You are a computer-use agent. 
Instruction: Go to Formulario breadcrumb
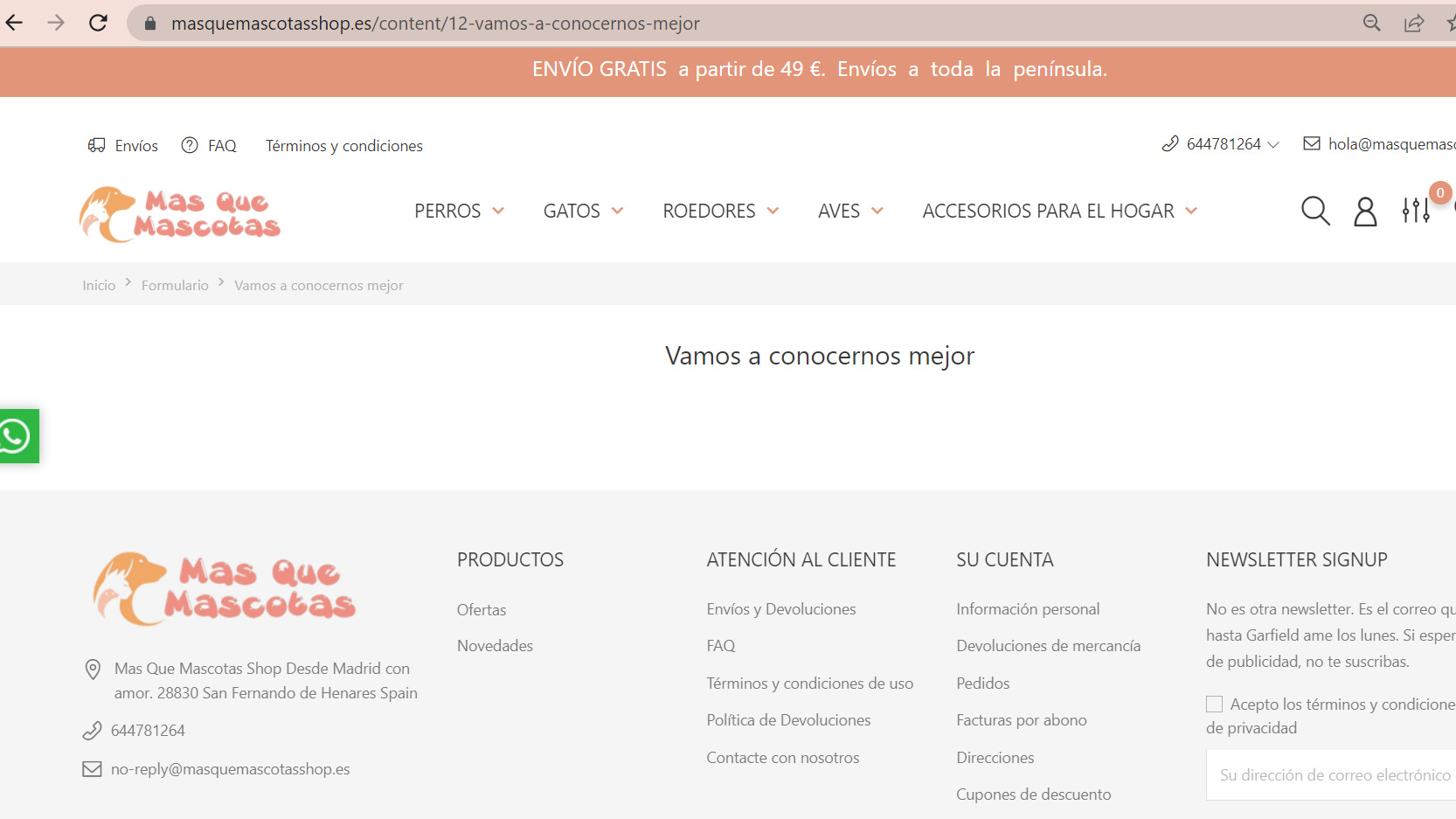point(175,285)
